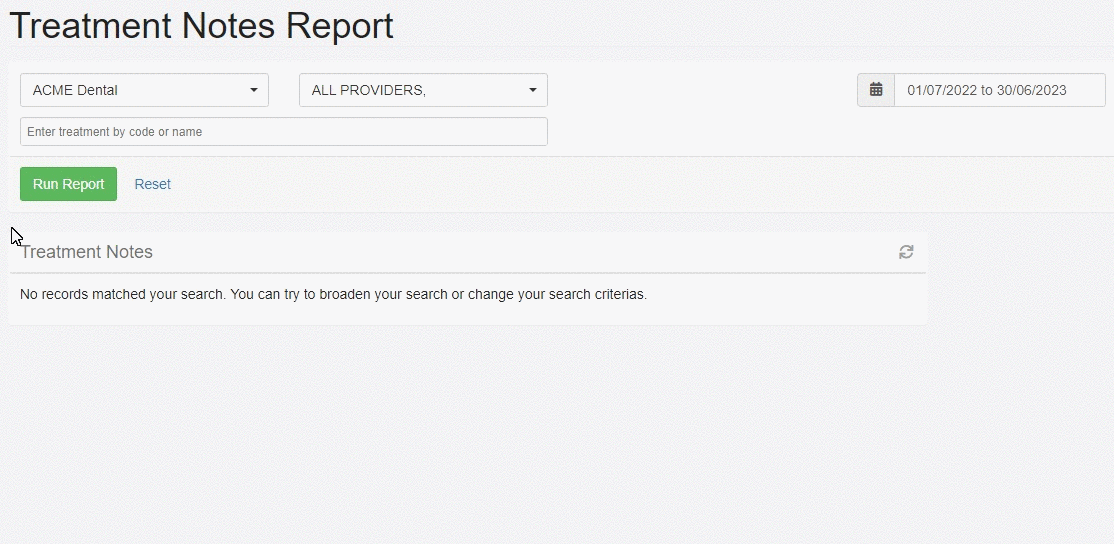Open the date range picker field
This screenshot has height=544, width=1114.
tap(1000, 90)
